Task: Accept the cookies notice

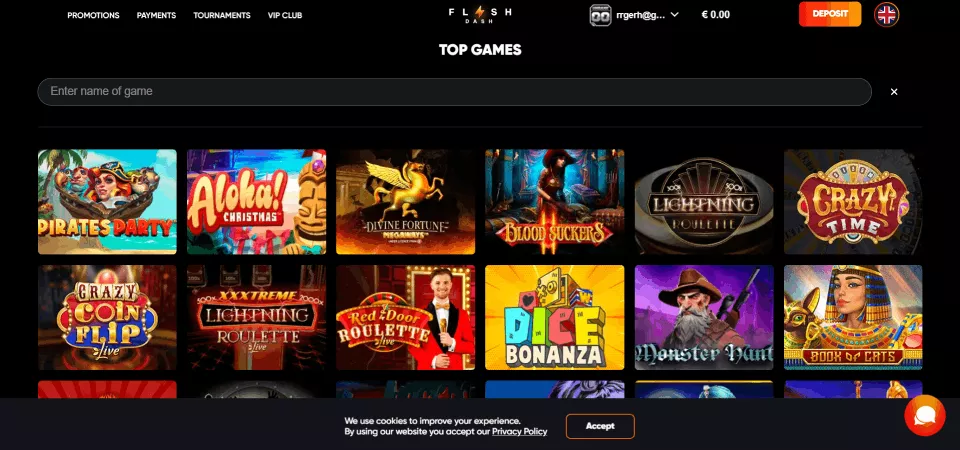Action: point(600,426)
